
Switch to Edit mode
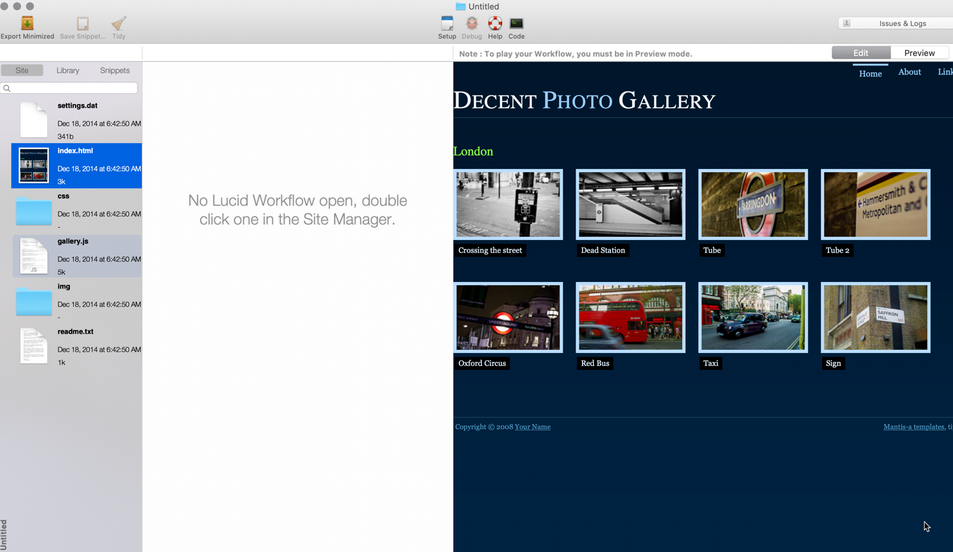point(861,53)
